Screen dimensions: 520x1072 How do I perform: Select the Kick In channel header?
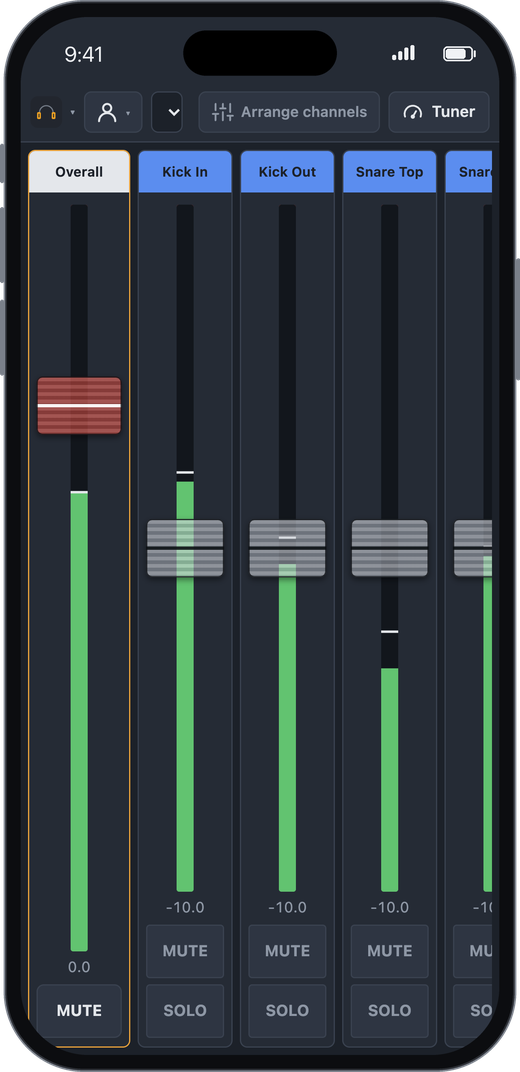coord(185,172)
